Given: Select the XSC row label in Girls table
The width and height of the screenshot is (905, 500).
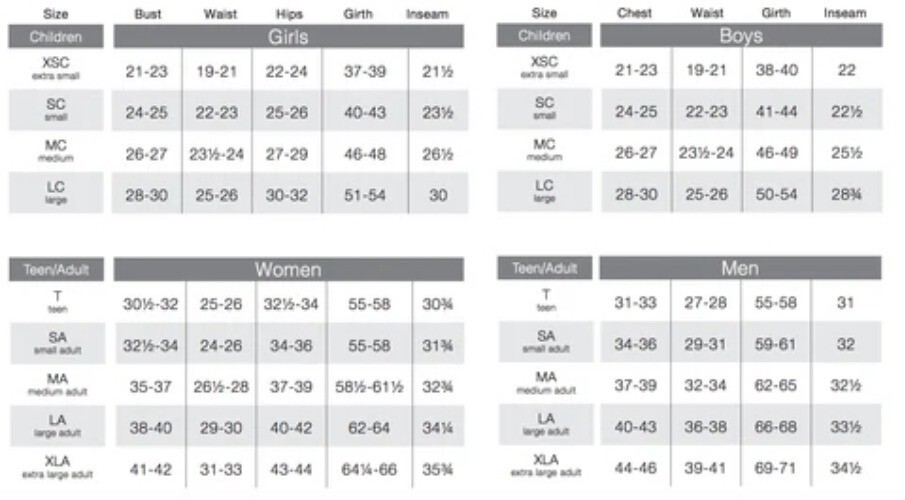Looking at the screenshot, I should click(56, 67).
